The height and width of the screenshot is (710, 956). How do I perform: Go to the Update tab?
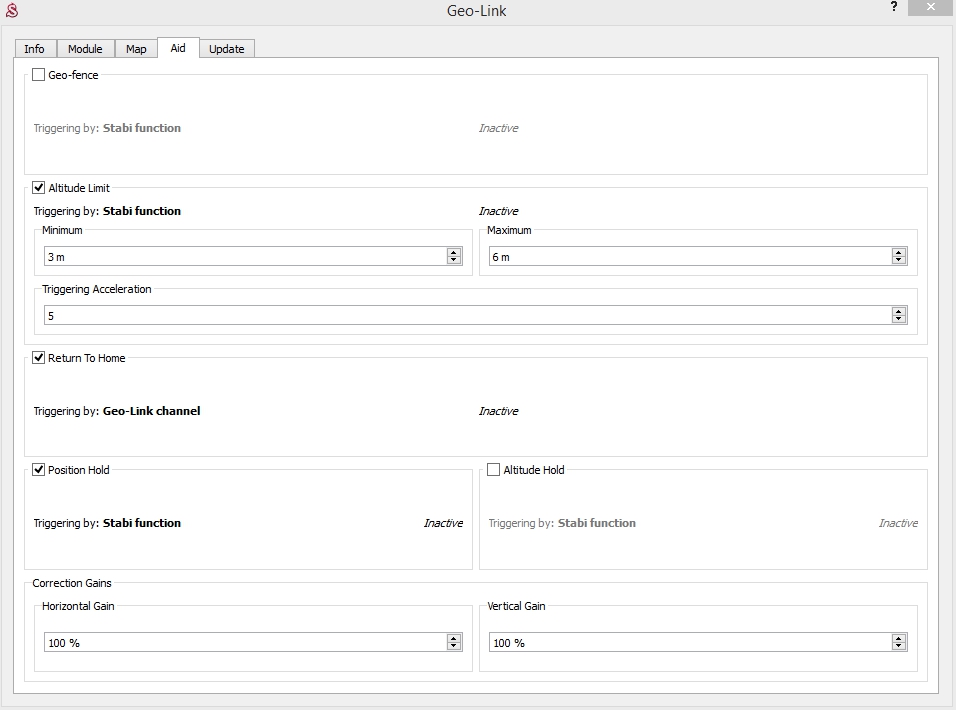click(x=226, y=49)
